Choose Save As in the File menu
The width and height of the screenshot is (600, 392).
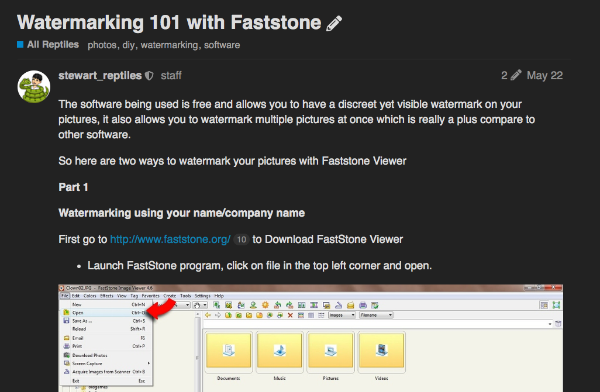[107, 321]
